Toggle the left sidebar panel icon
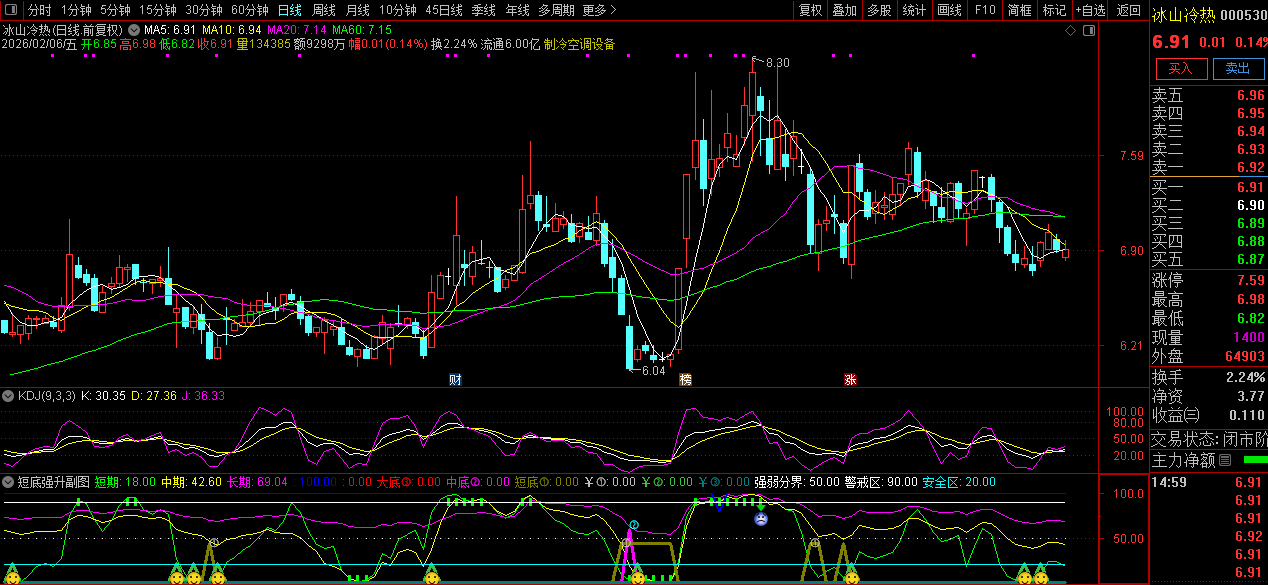1268x585 pixels. pyautogui.click(x=12, y=11)
